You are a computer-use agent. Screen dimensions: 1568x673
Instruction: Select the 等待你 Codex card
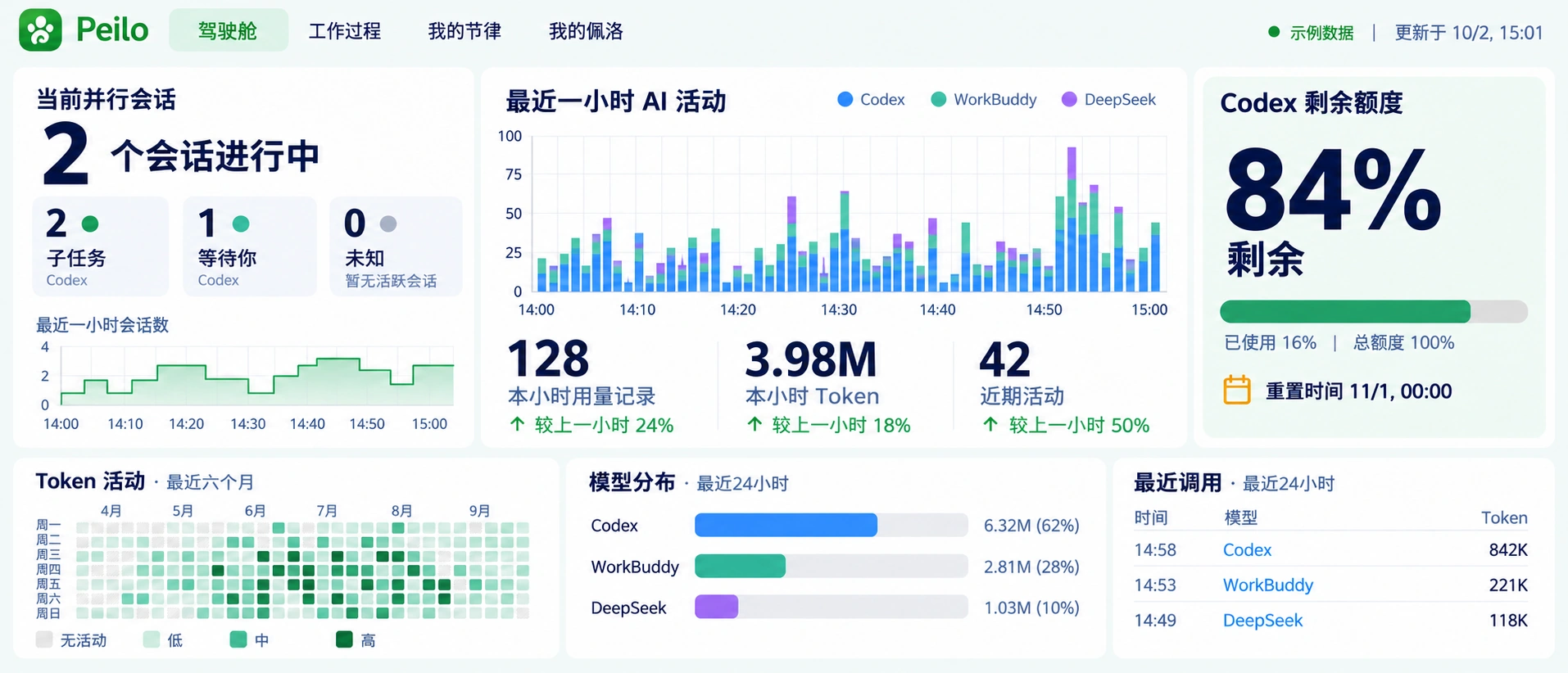tap(250, 246)
